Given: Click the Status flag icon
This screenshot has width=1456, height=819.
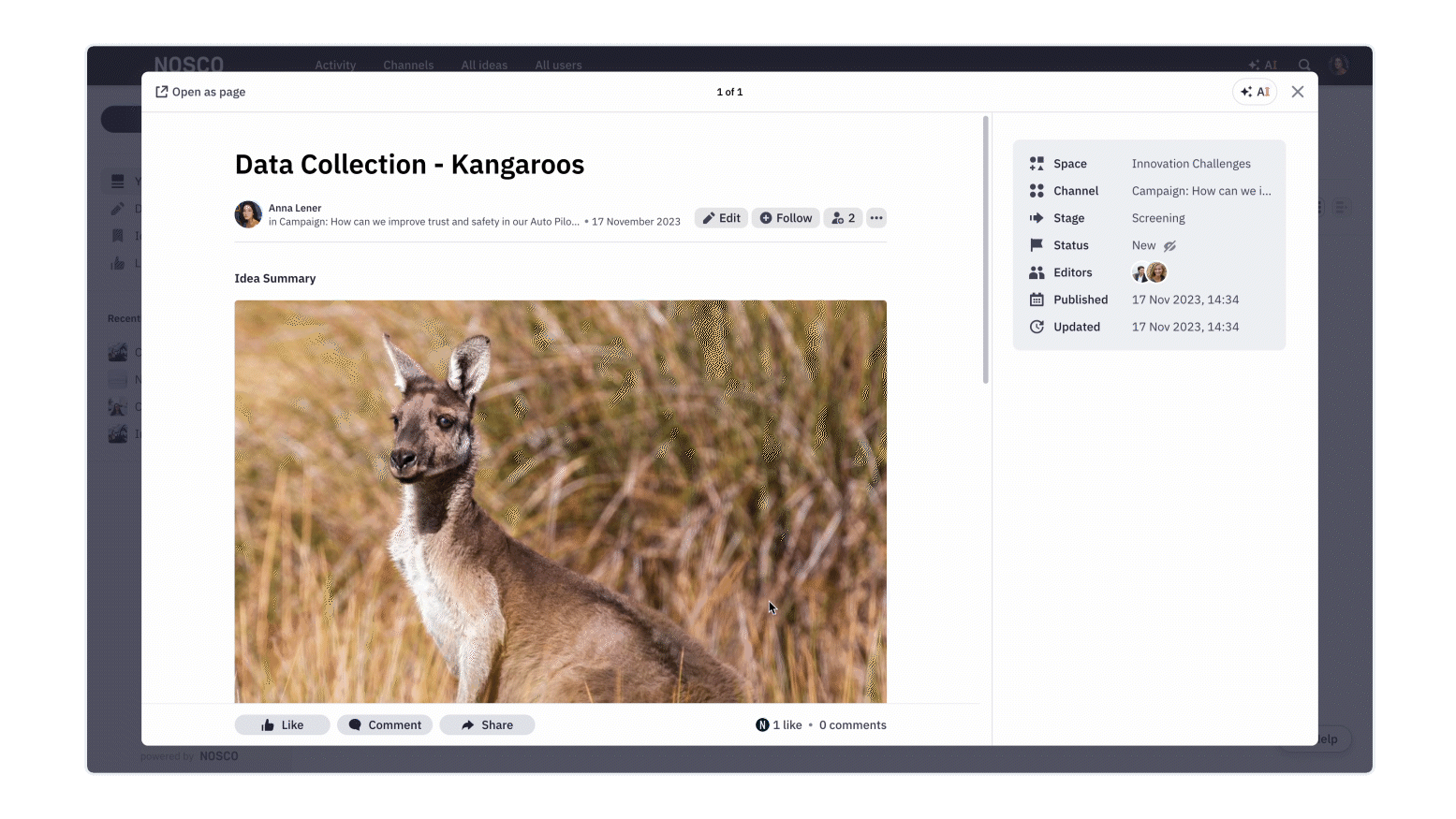Looking at the screenshot, I should pos(1037,245).
